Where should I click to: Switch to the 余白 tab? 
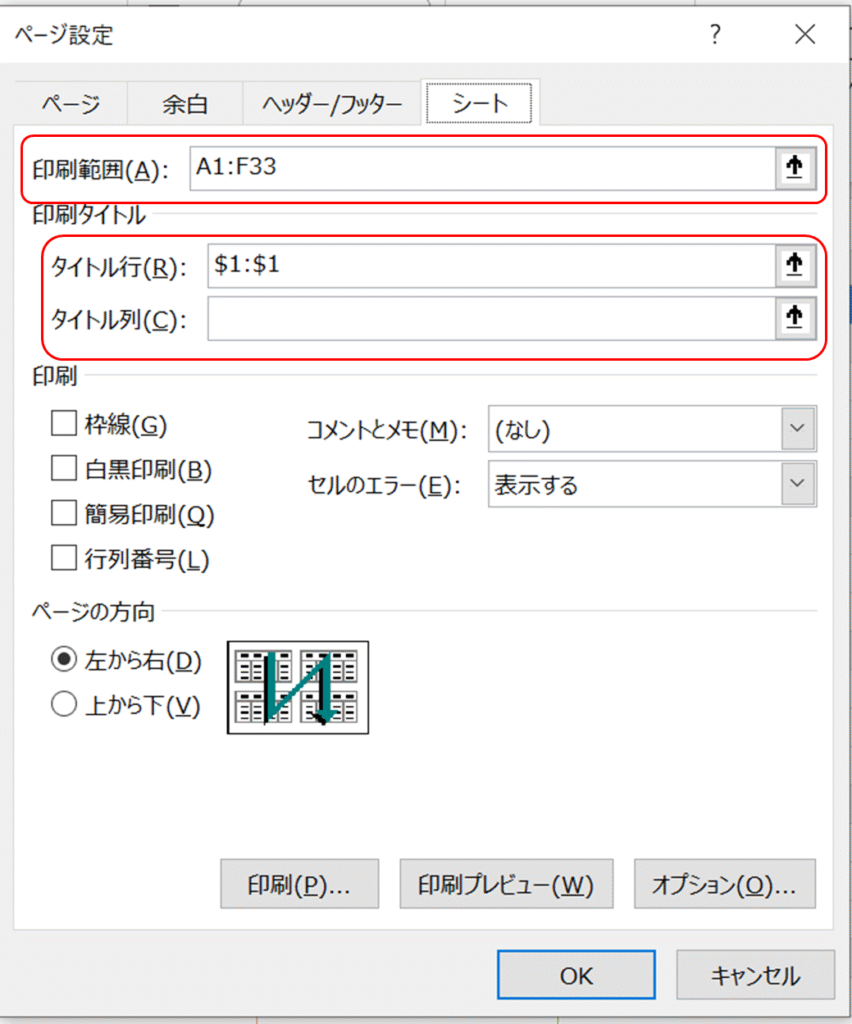coord(185,104)
